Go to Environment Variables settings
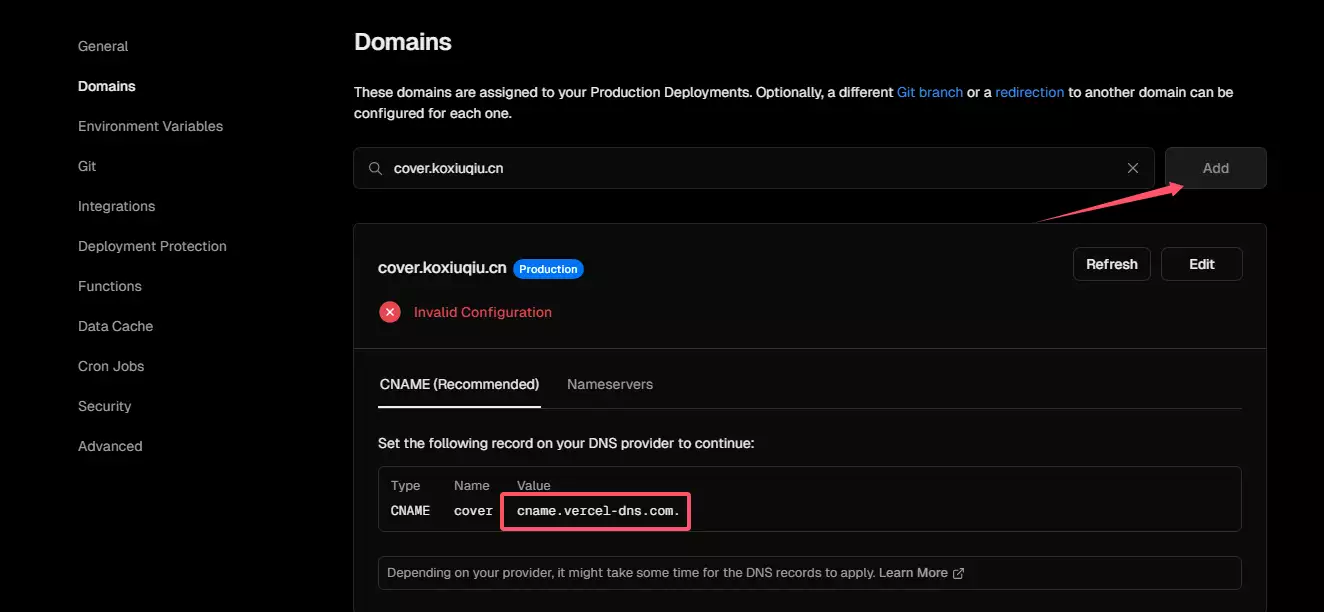 pos(150,126)
